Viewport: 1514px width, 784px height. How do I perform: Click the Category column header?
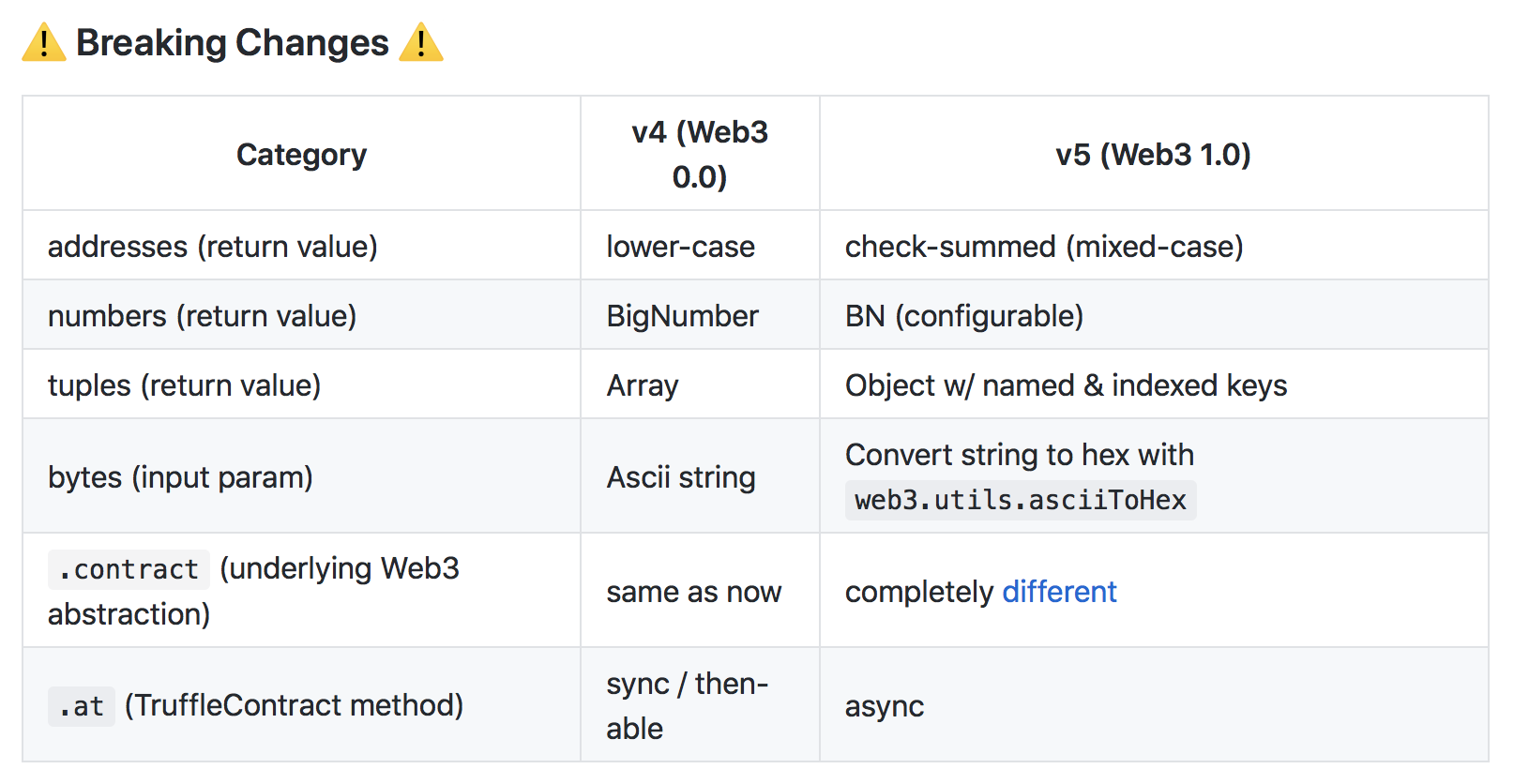point(301,155)
